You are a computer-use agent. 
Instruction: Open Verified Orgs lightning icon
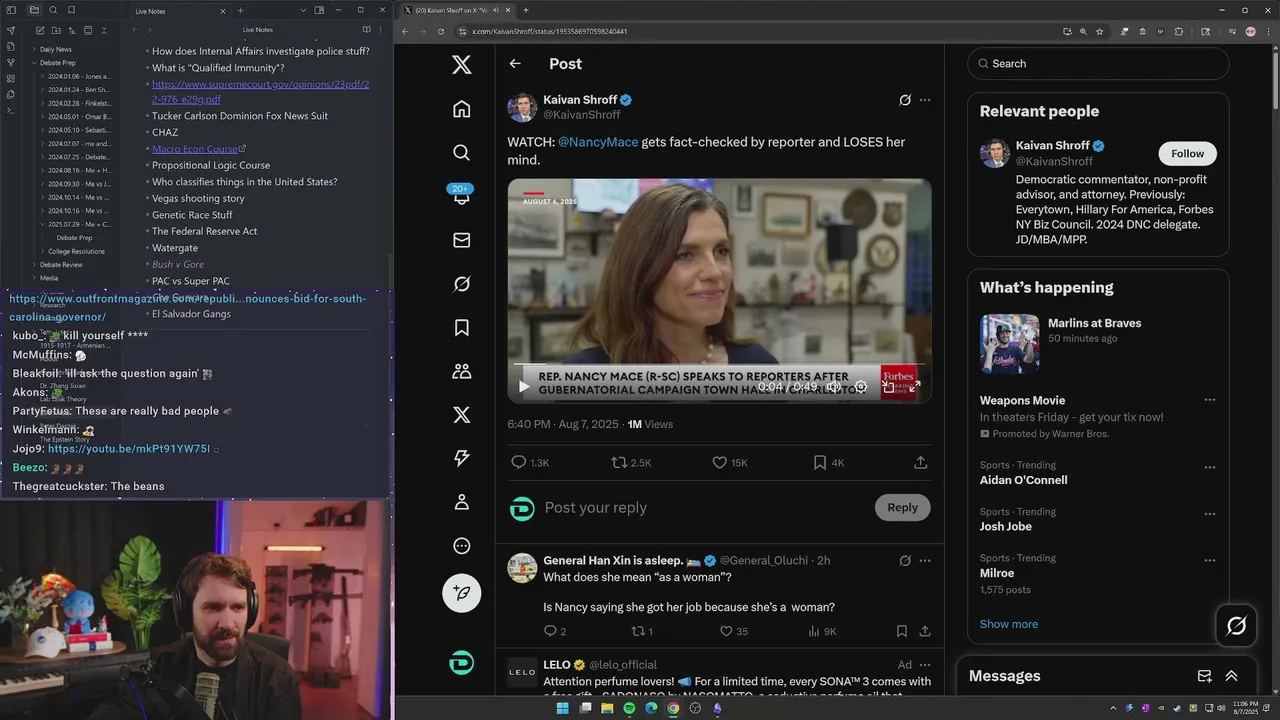pos(461,458)
